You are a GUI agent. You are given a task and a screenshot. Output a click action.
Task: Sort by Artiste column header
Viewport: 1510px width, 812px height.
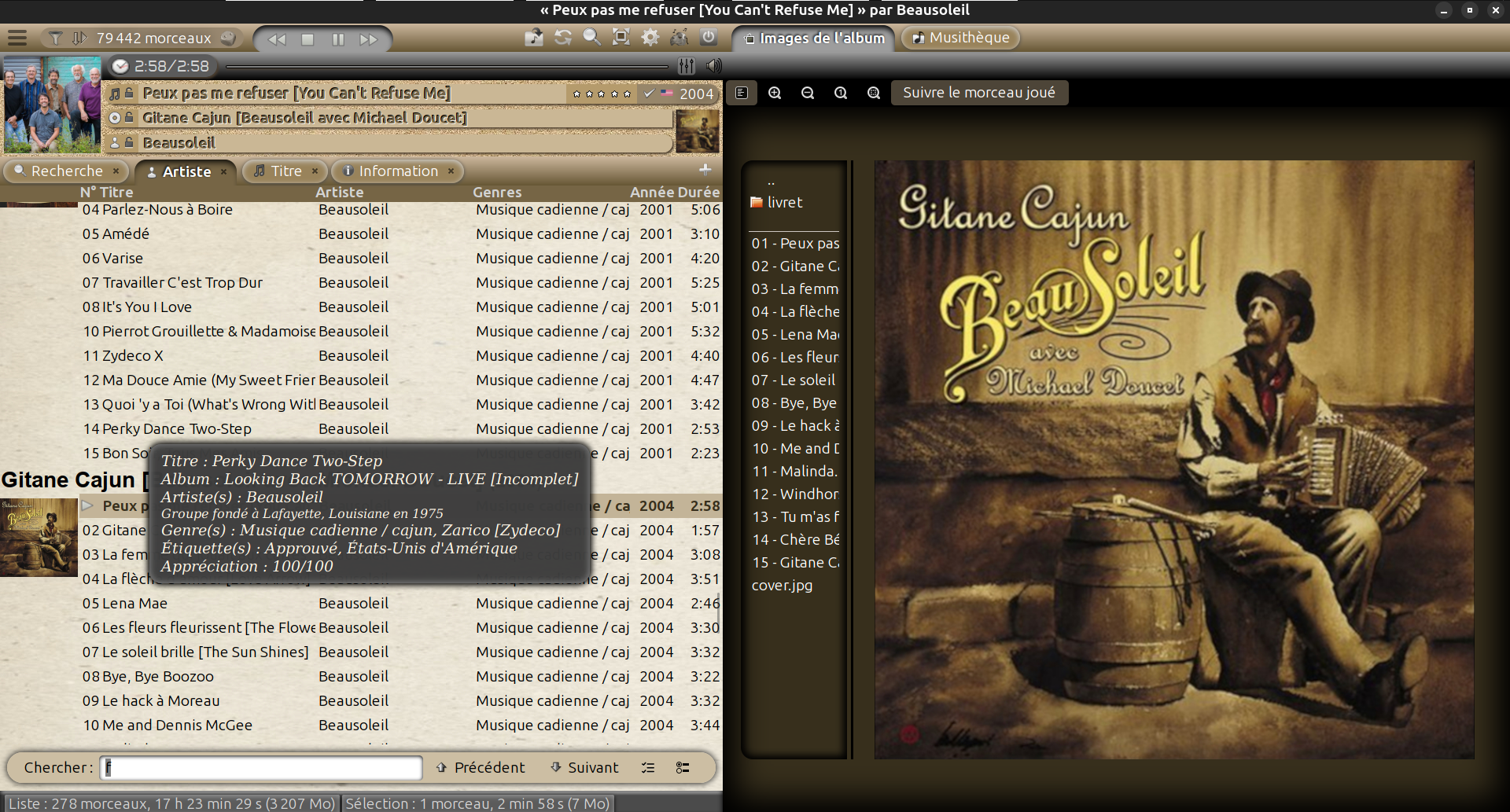coord(340,192)
